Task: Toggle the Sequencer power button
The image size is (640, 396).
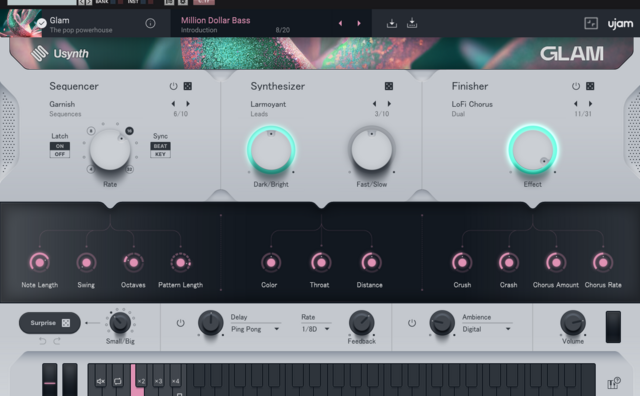Action: (x=173, y=86)
